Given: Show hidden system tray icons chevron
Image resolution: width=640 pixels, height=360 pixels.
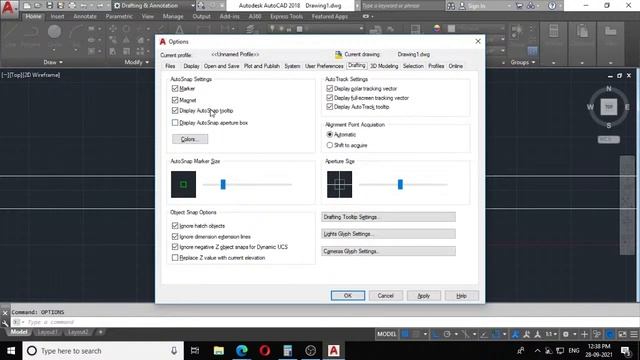Looking at the screenshot, I should (x=537, y=351).
